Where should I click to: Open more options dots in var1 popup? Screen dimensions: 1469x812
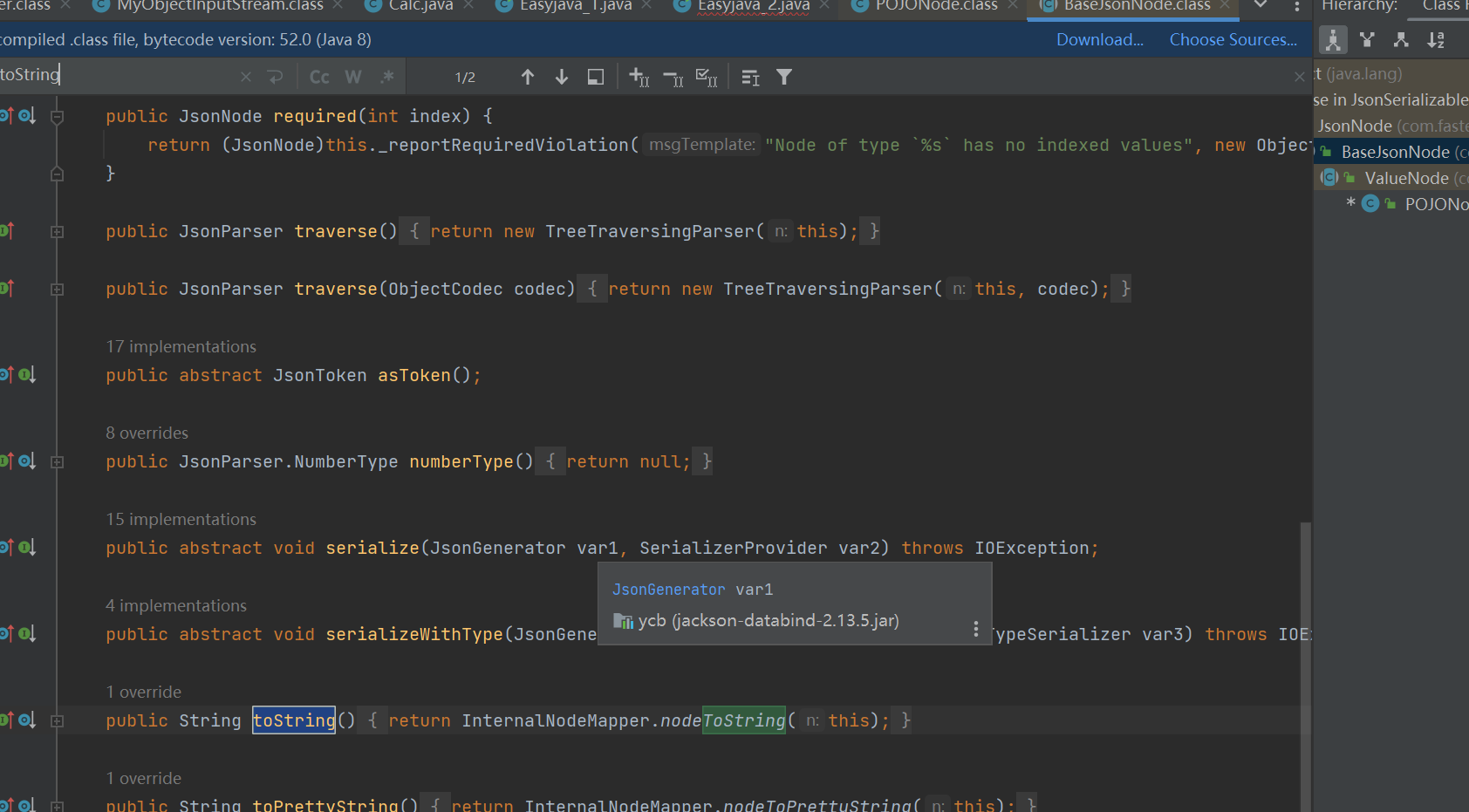point(975,629)
